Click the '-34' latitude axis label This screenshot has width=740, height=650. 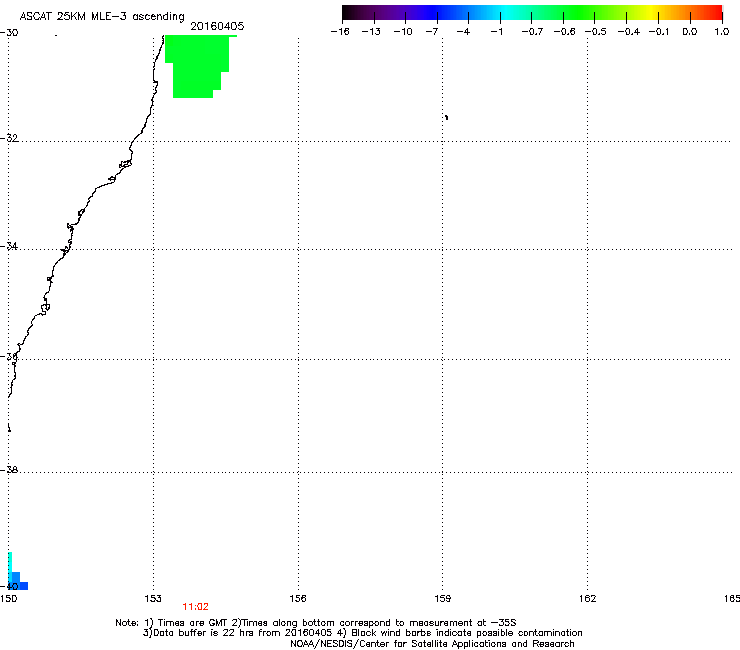(x=9, y=246)
